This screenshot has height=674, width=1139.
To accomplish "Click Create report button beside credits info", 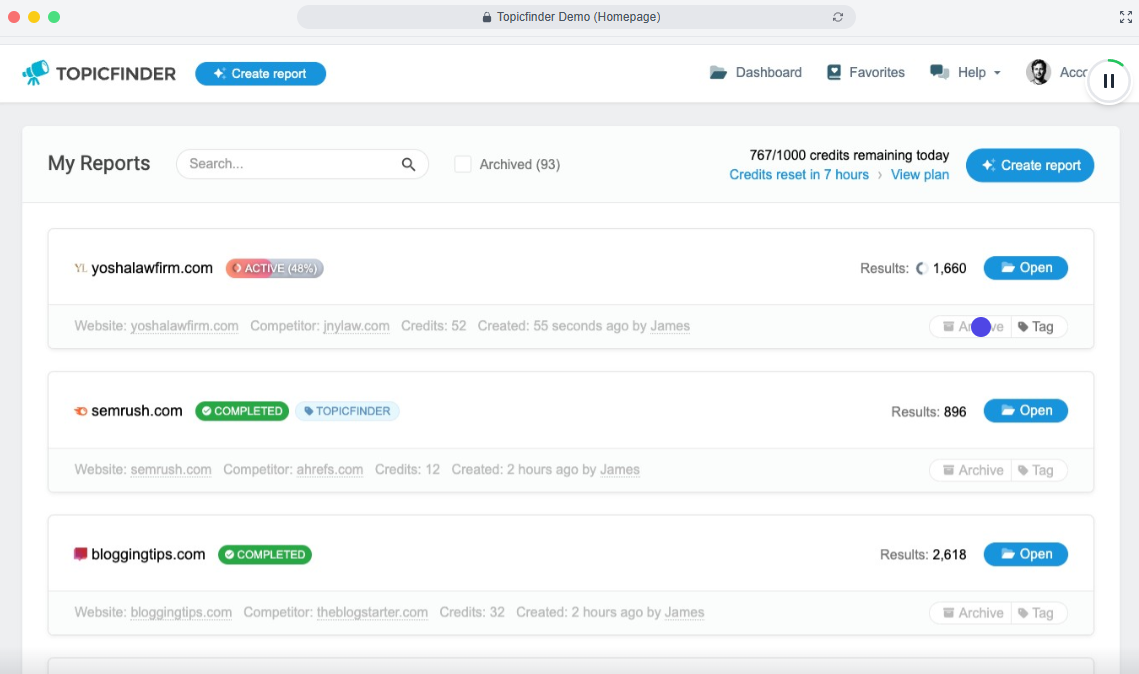I will tap(1029, 165).
